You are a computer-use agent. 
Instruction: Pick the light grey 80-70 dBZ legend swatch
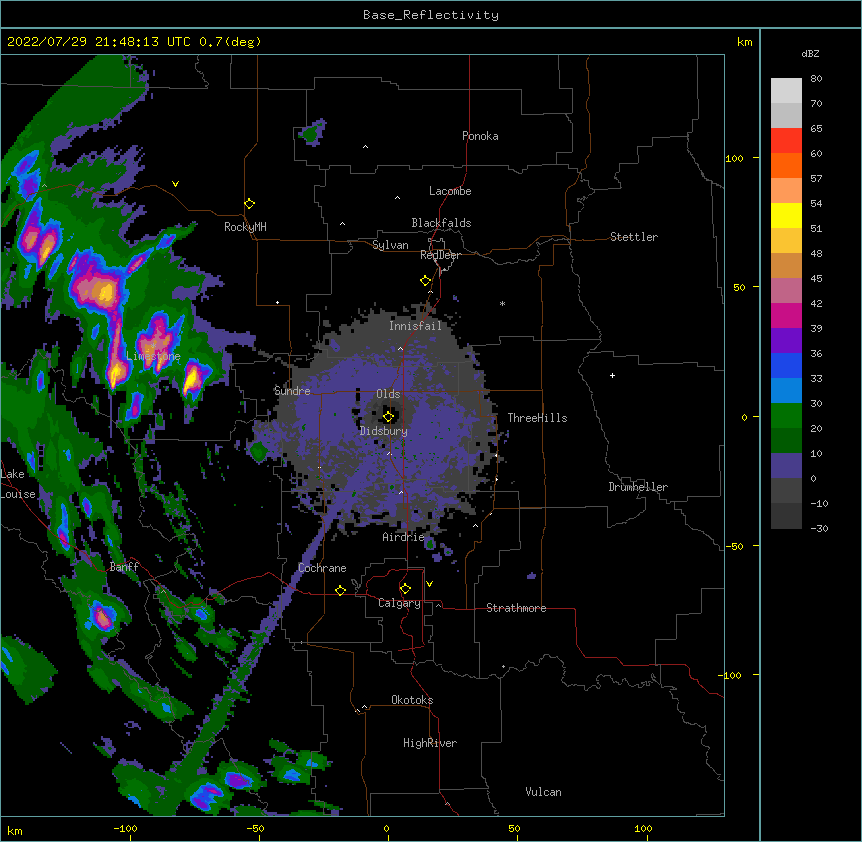point(786,91)
